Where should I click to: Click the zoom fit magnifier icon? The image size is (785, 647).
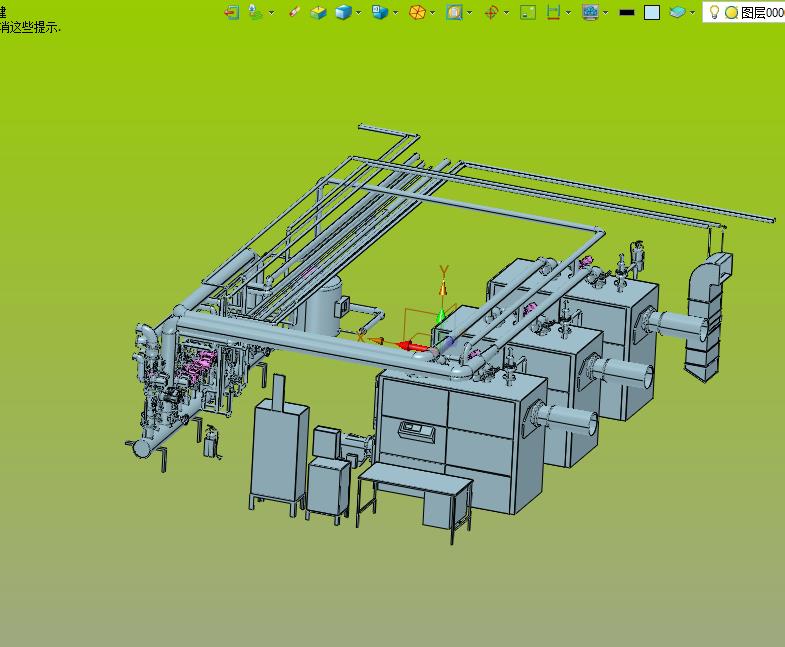click(454, 12)
